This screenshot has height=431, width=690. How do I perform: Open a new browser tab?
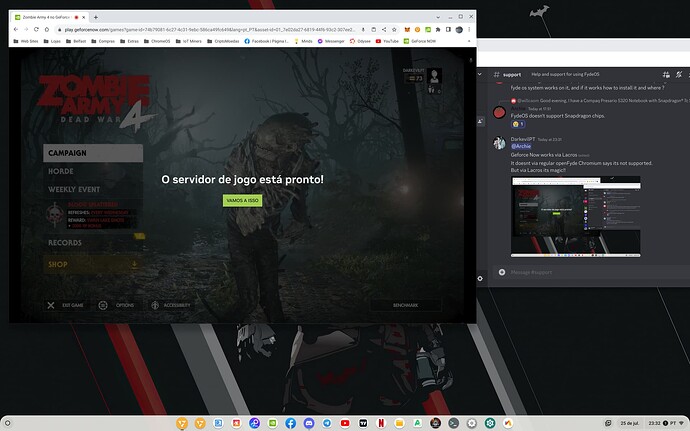(95, 17)
